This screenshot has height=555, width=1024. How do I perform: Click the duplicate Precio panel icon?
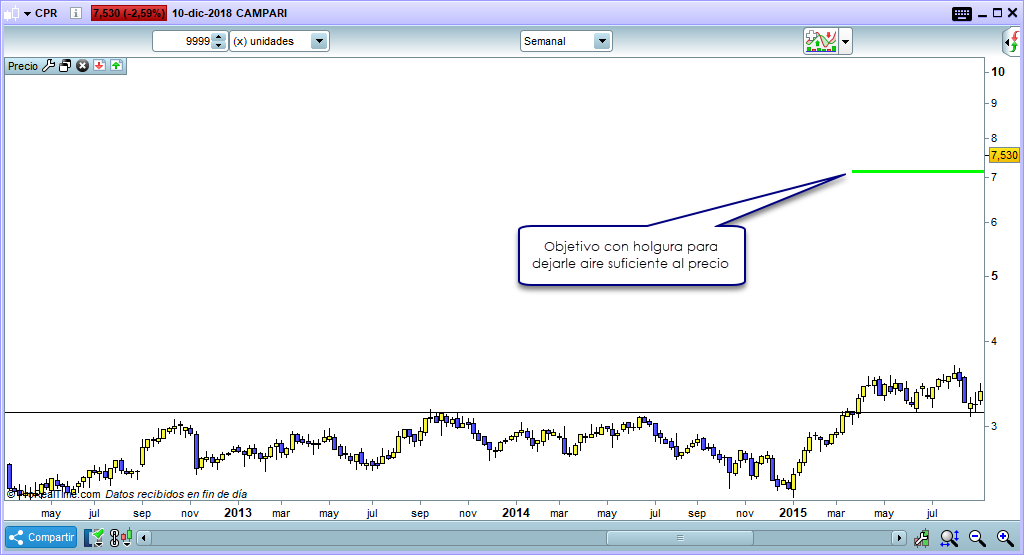coord(65,66)
